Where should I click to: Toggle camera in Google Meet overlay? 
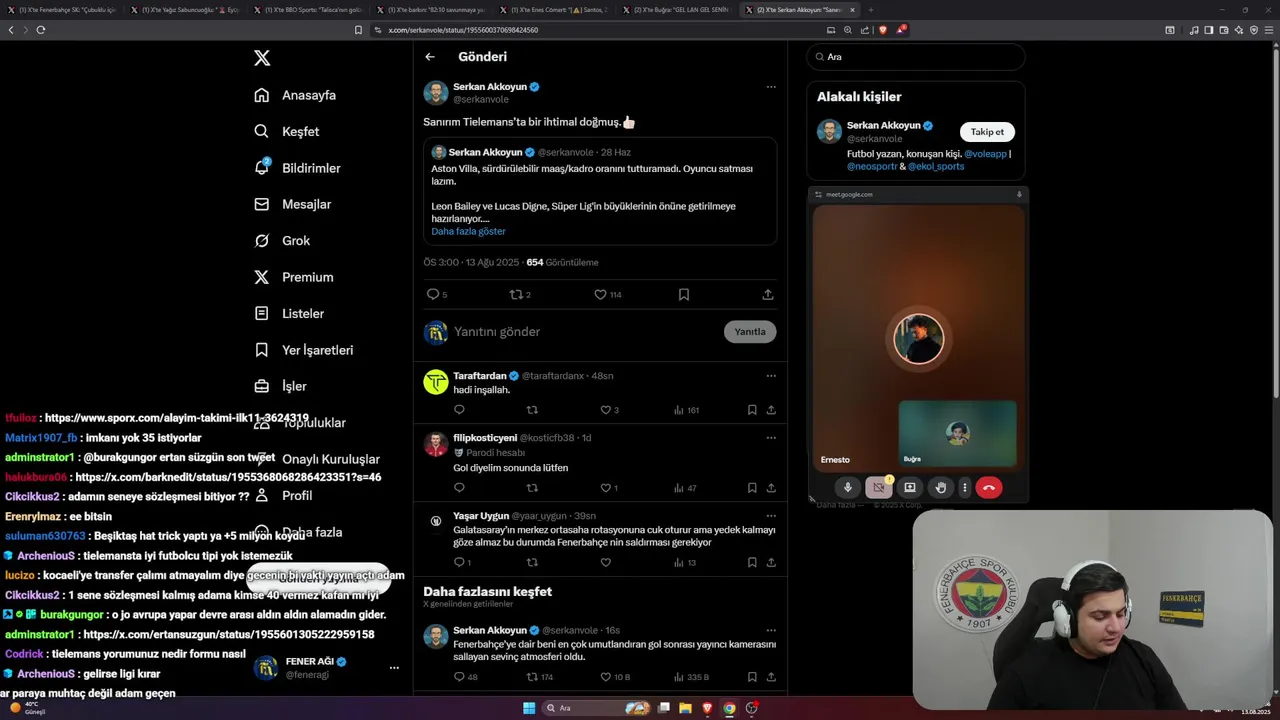[x=878, y=488]
